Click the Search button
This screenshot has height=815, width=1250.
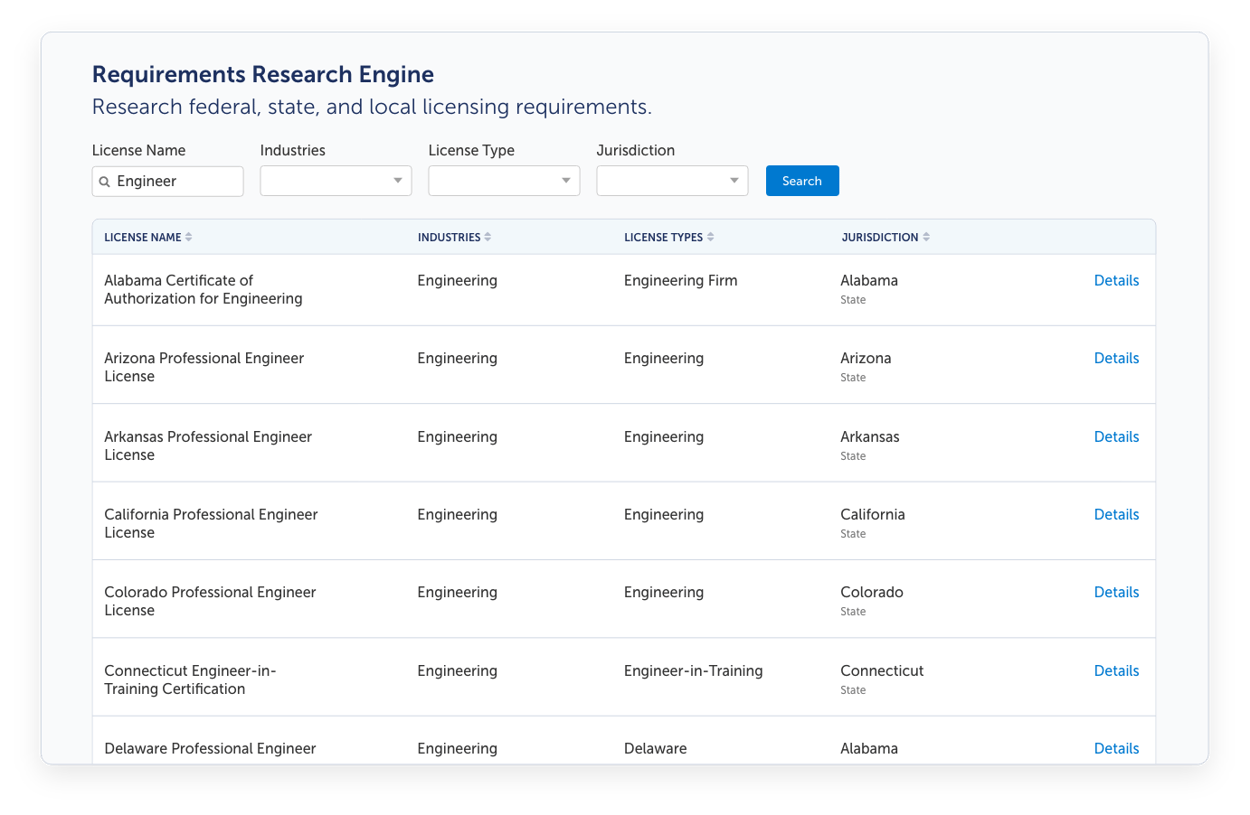coord(802,181)
